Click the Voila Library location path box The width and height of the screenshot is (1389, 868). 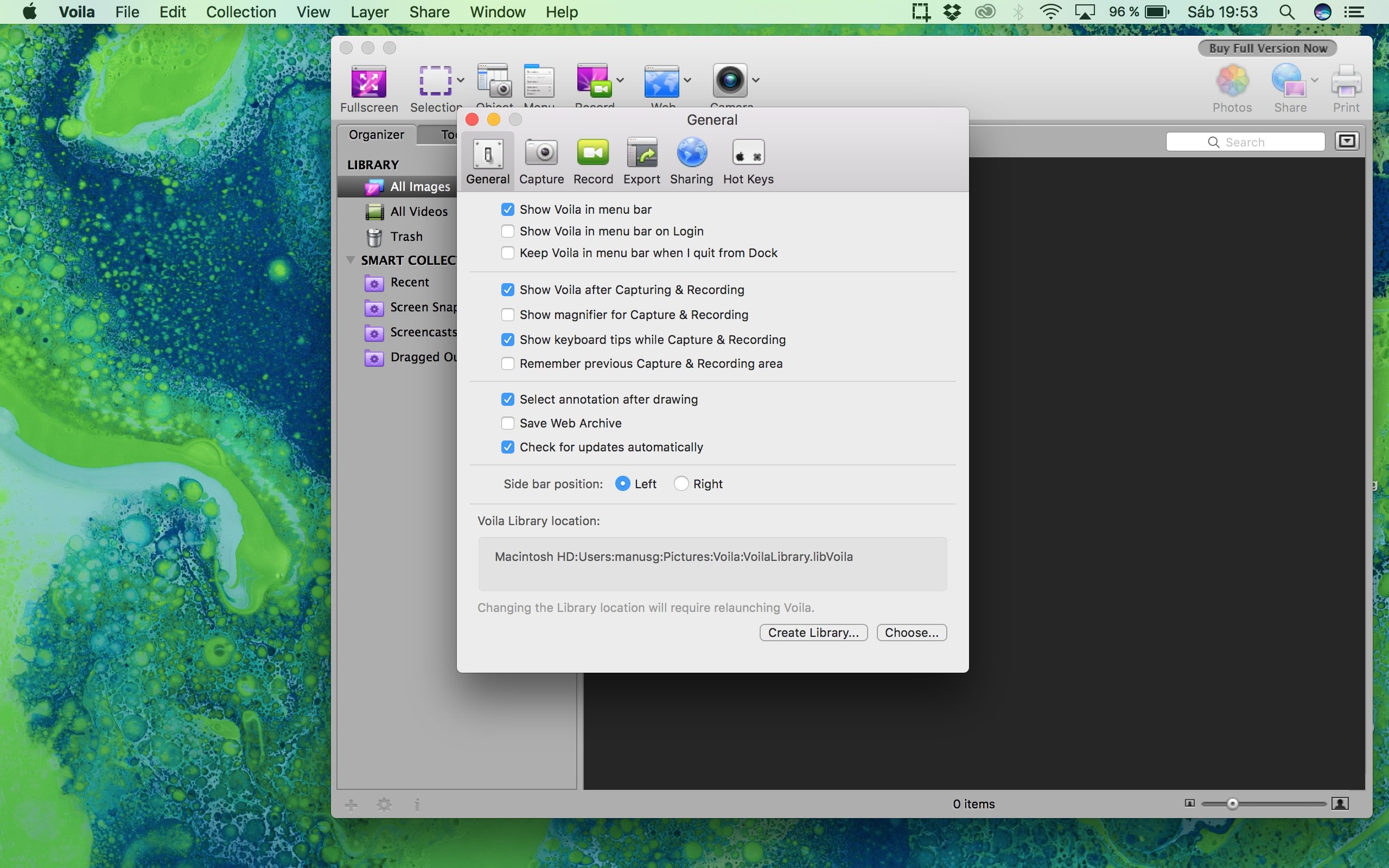(712, 564)
